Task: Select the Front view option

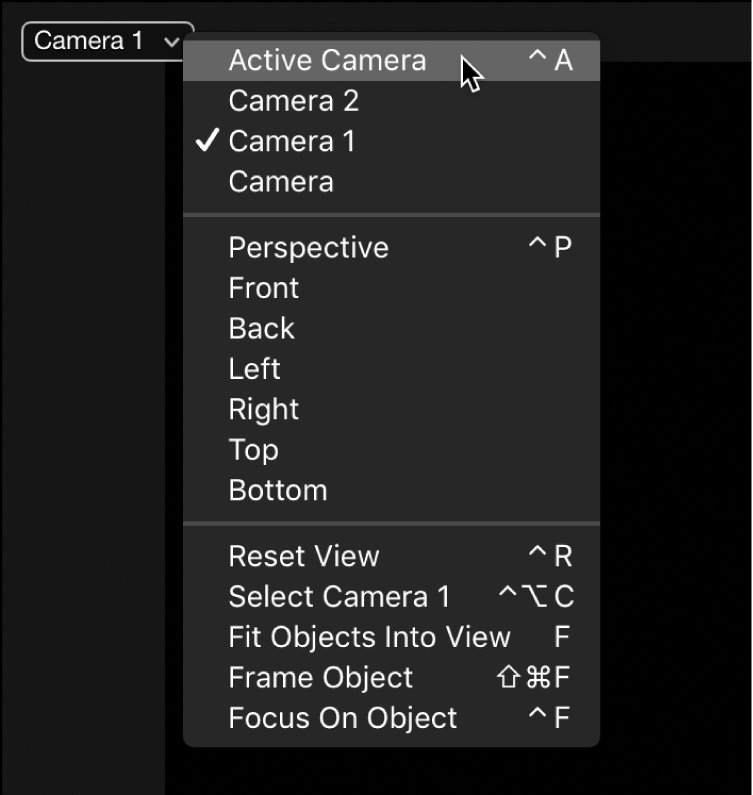Action: coord(263,288)
